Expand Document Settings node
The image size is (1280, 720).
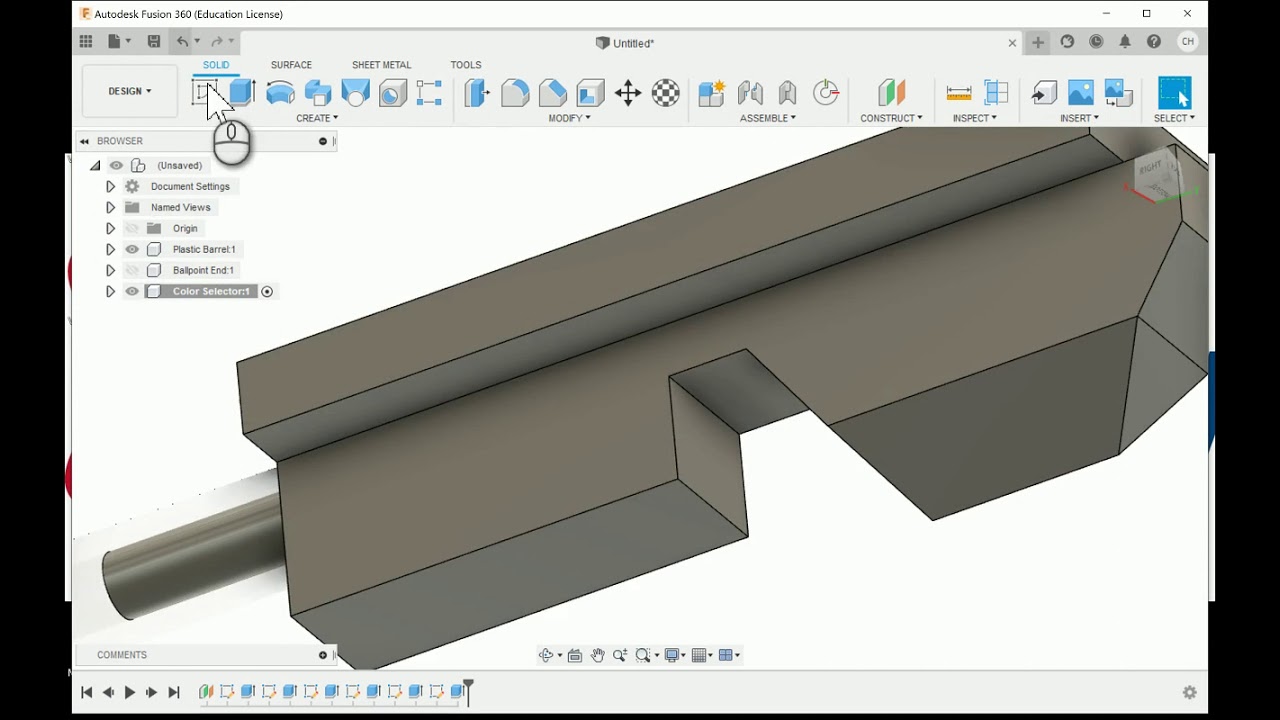point(110,186)
